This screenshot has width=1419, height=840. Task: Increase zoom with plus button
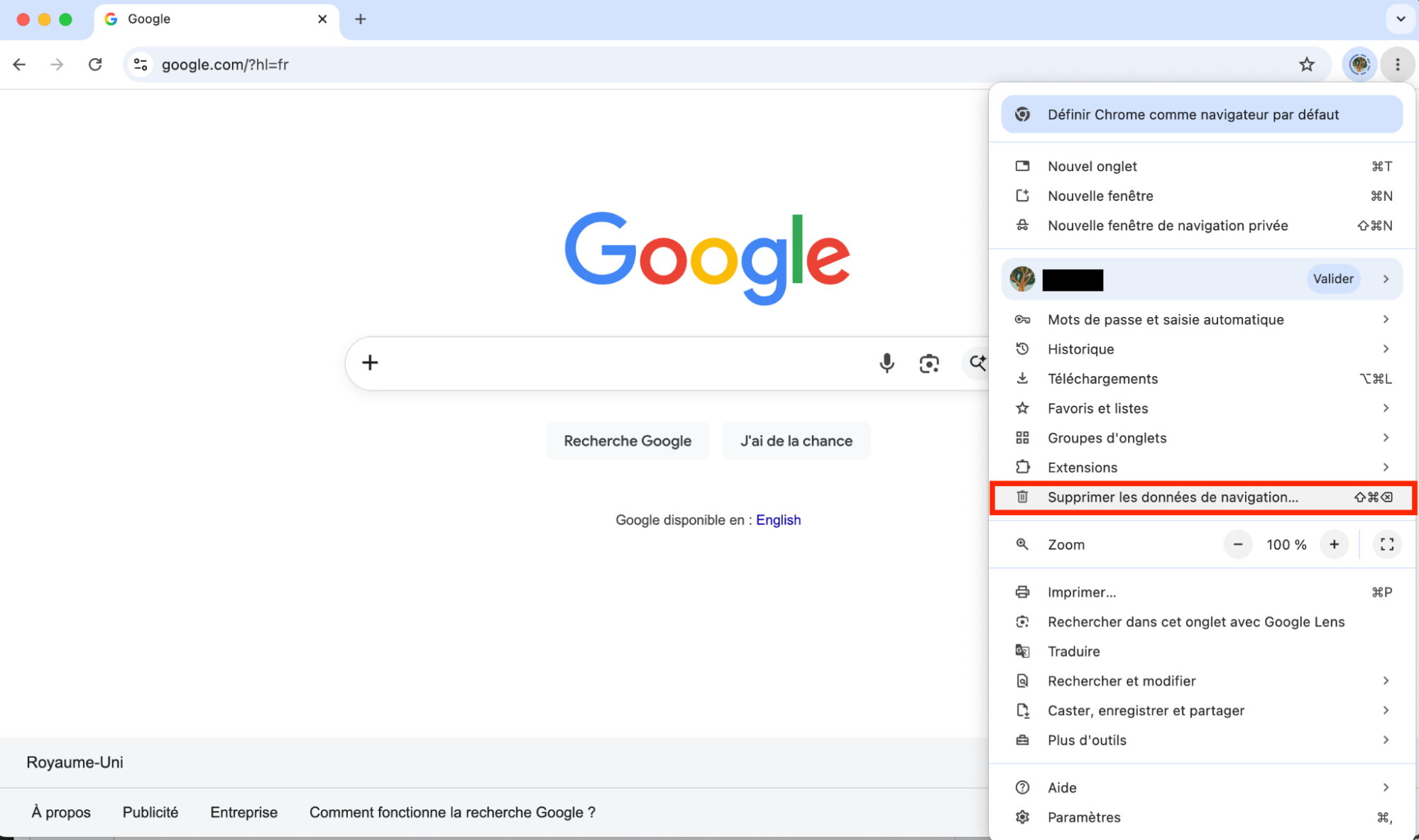1335,544
